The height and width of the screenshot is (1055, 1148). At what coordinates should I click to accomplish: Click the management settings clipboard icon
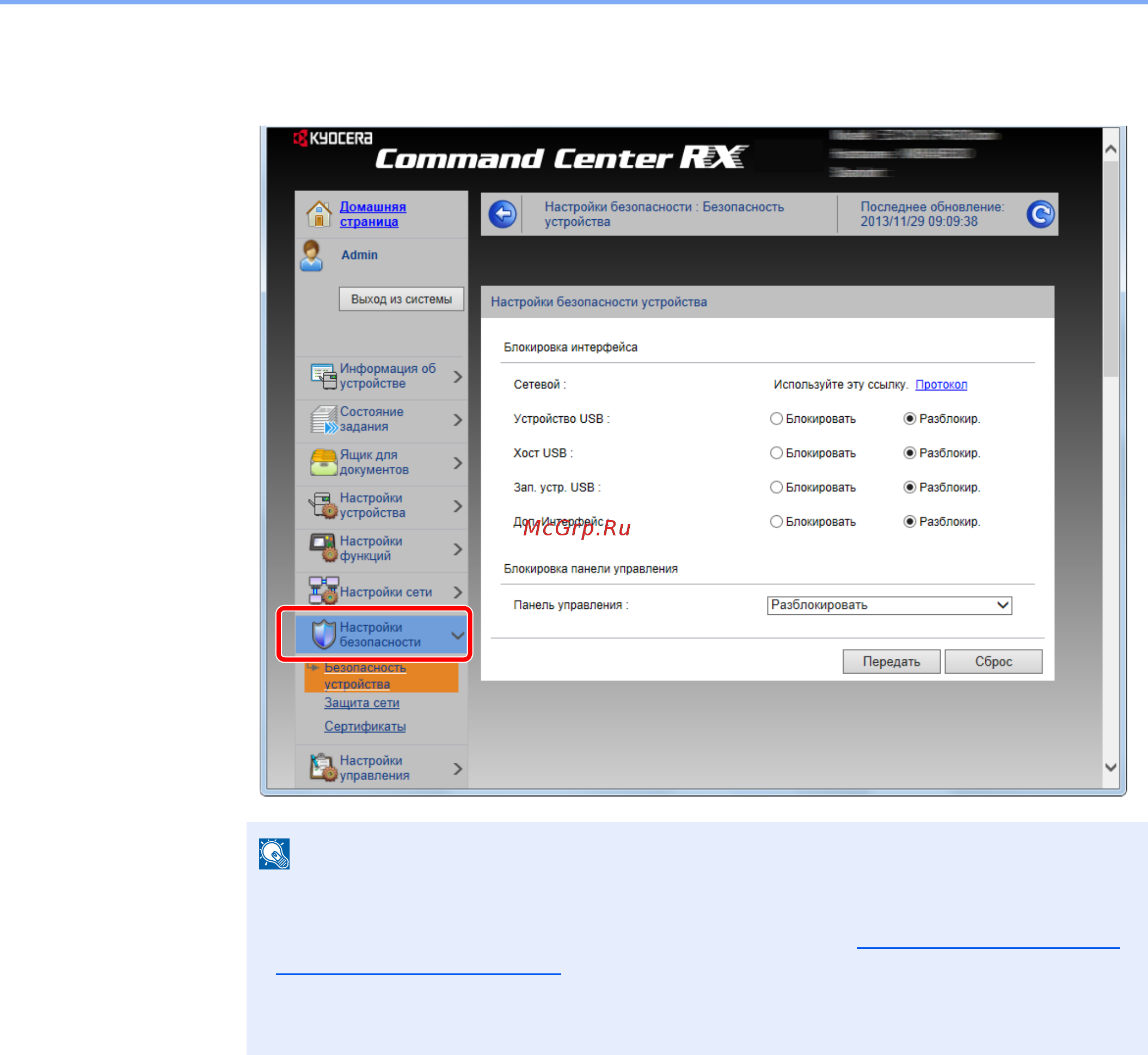[x=323, y=768]
